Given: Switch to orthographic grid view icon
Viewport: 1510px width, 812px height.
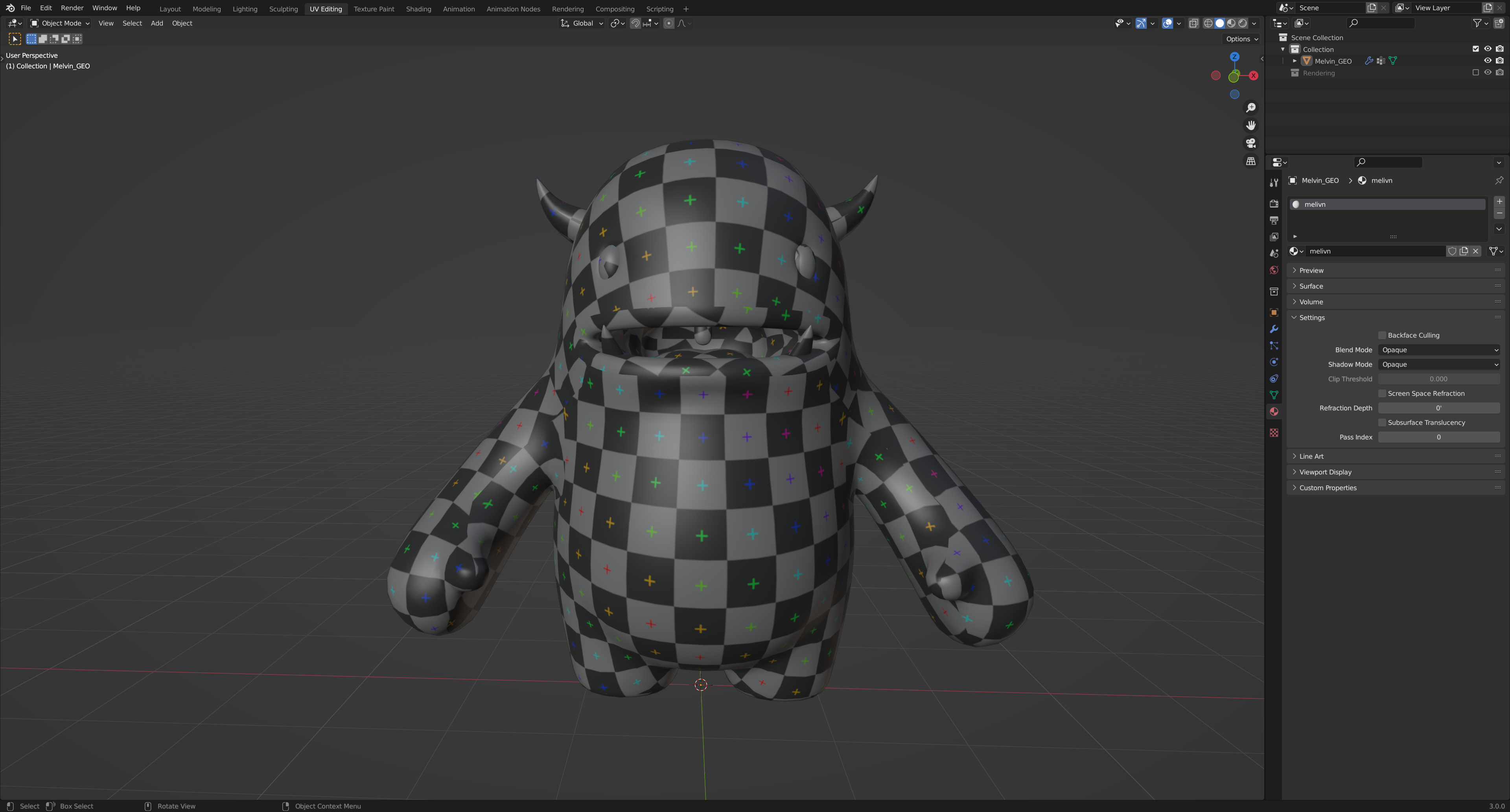Looking at the screenshot, I should coord(1250,161).
